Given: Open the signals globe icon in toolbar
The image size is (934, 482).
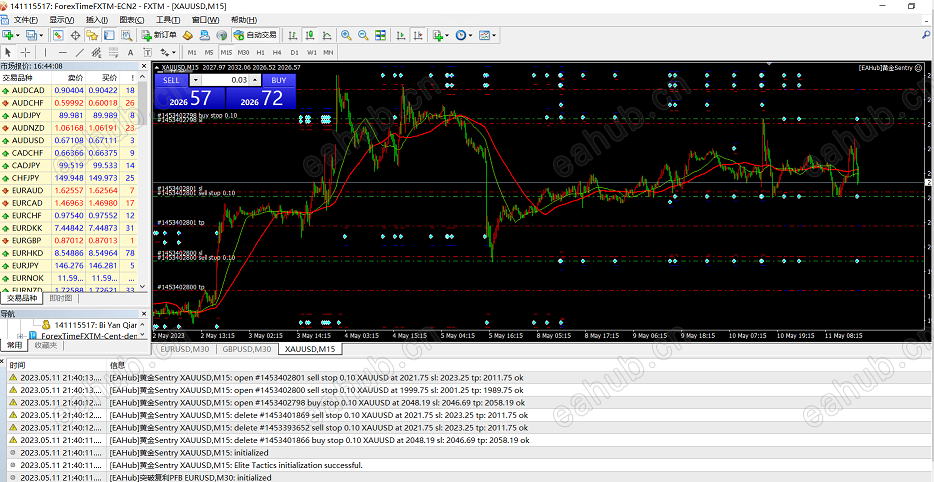Looking at the screenshot, I should (222, 35).
